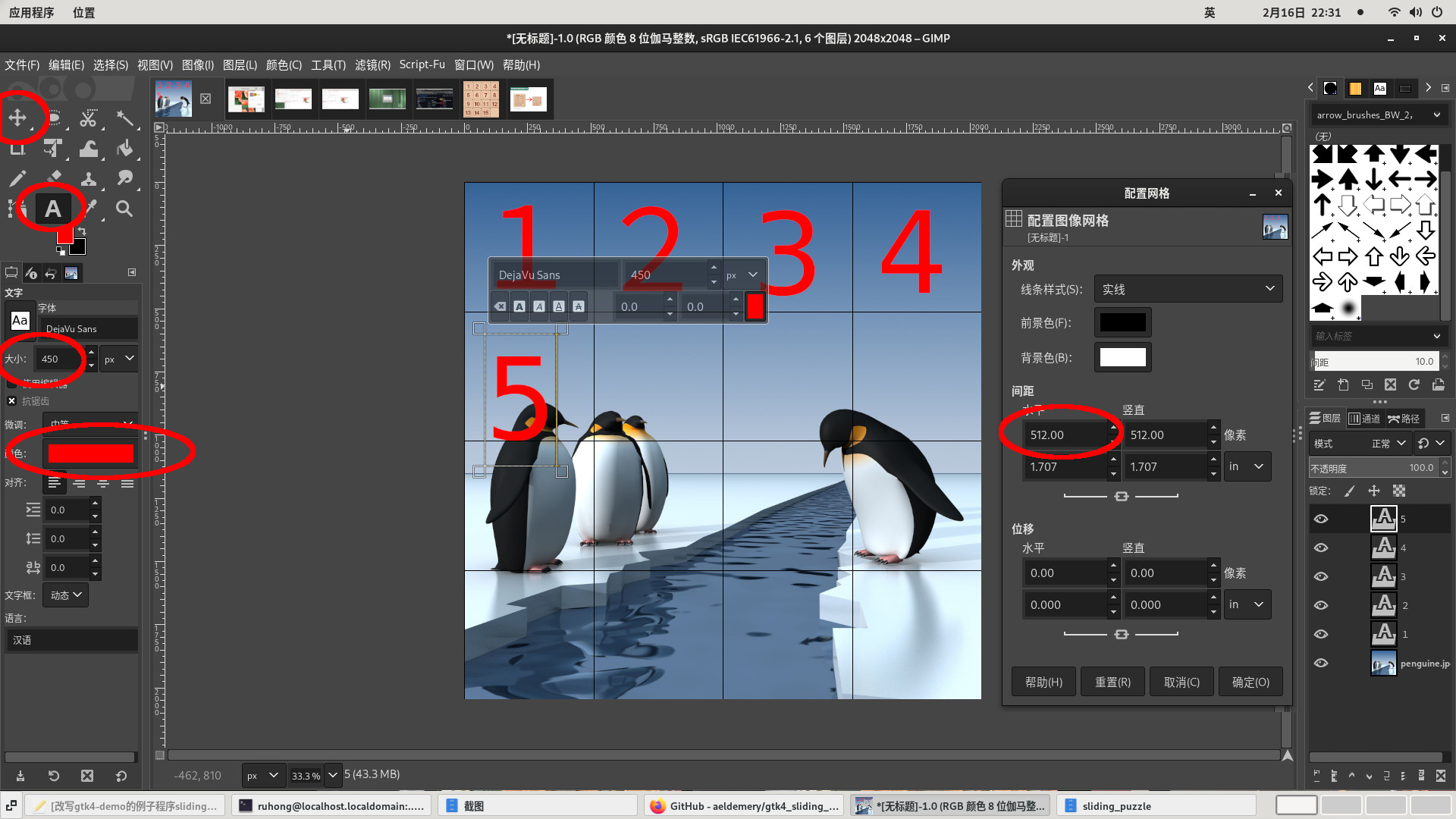Hide text layer 3
Screen dimensions: 1456x819
[1320, 576]
